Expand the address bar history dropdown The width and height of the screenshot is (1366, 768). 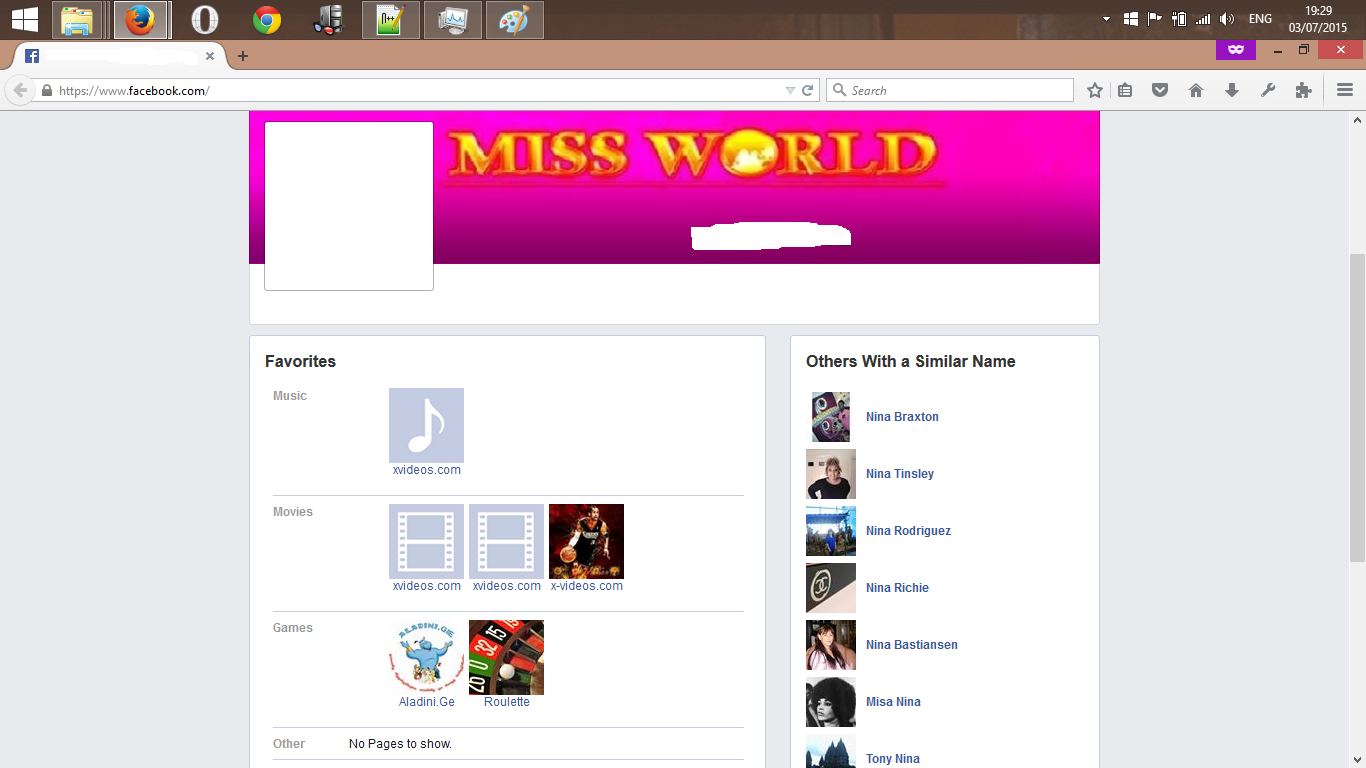(790, 90)
